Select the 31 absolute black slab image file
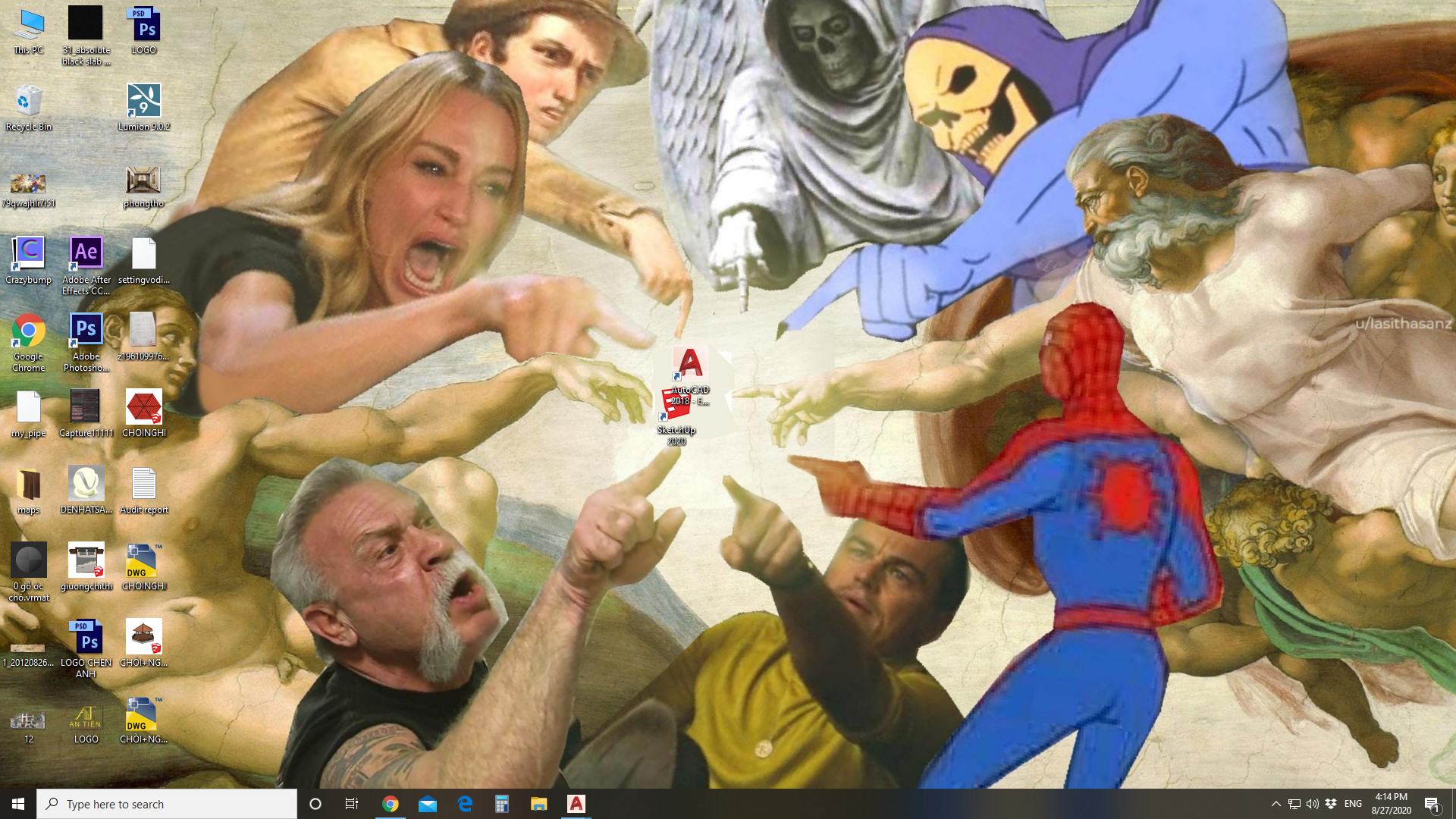Image resolution: width=1456 pixels, height=819 pixels. [86, 36]
